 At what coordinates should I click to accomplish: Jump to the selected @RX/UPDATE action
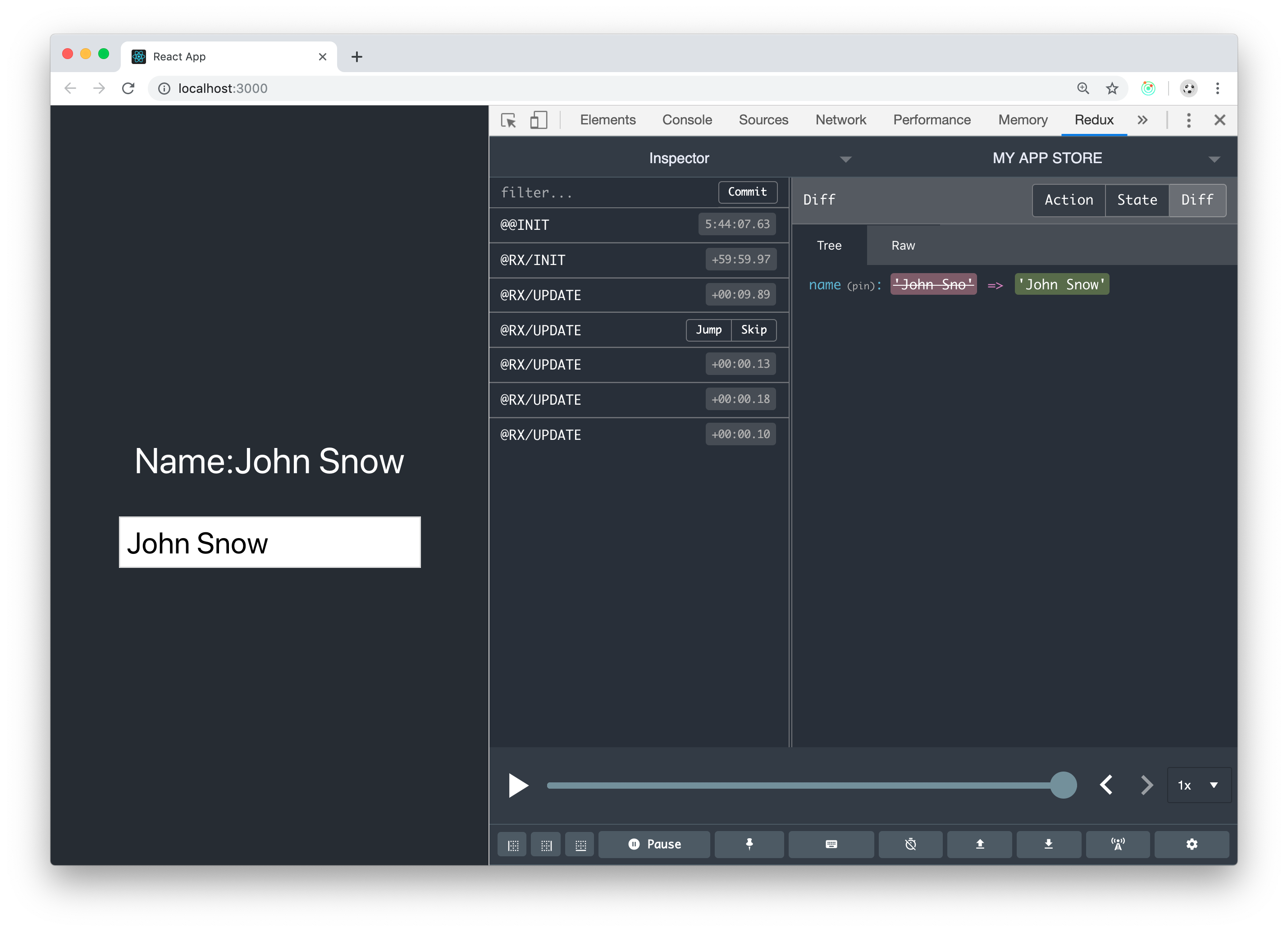[x=708, y=330]
